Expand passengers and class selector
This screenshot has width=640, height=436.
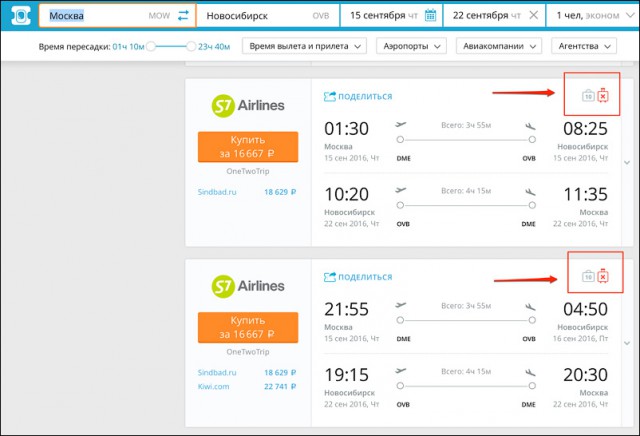click(594, 16)
